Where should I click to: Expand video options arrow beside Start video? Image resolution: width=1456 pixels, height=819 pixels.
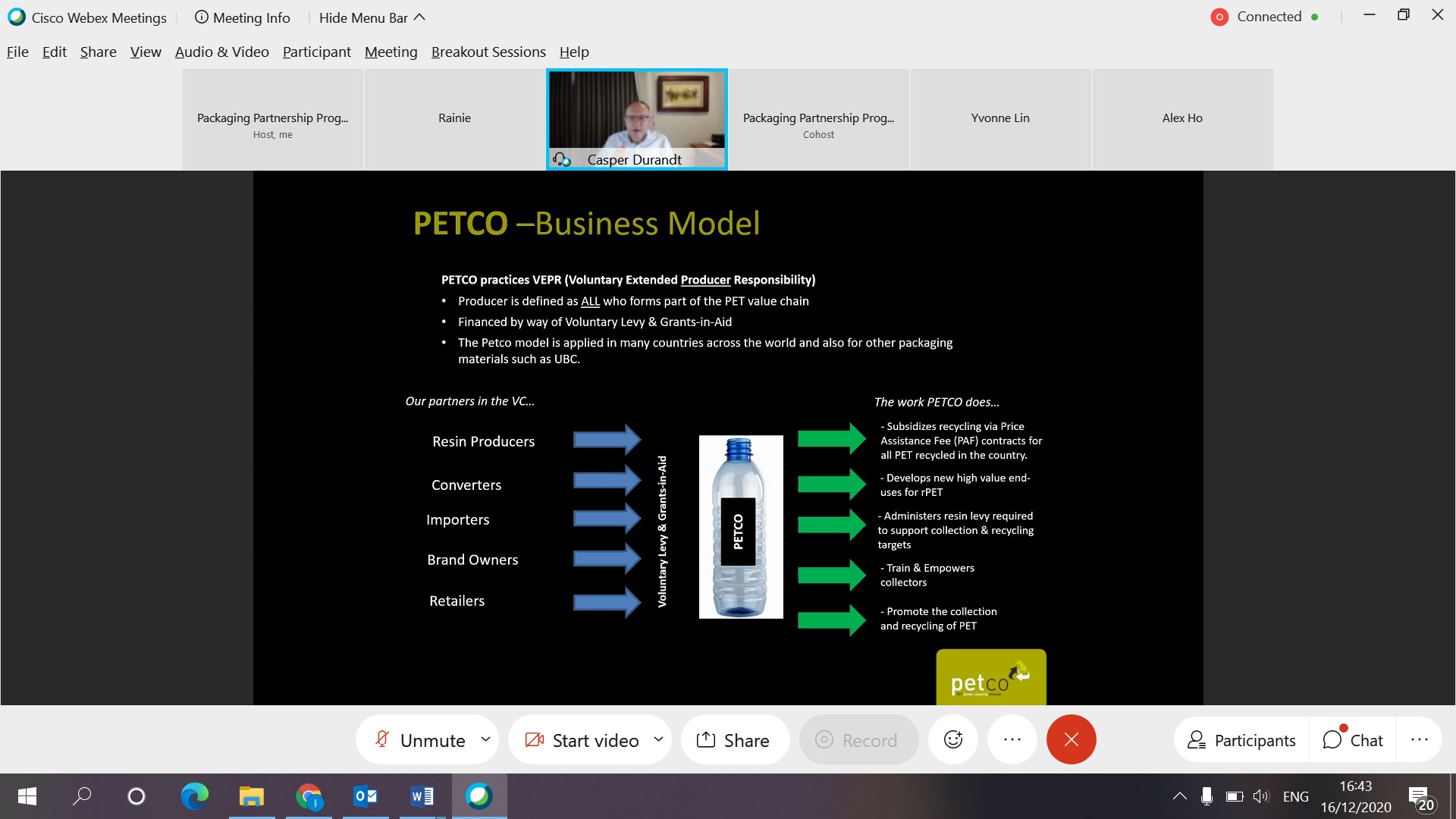click(658, 739)
